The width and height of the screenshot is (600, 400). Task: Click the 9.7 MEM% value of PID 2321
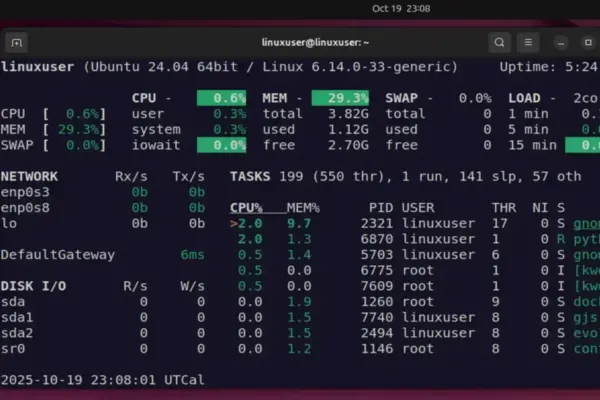point(299,224)
